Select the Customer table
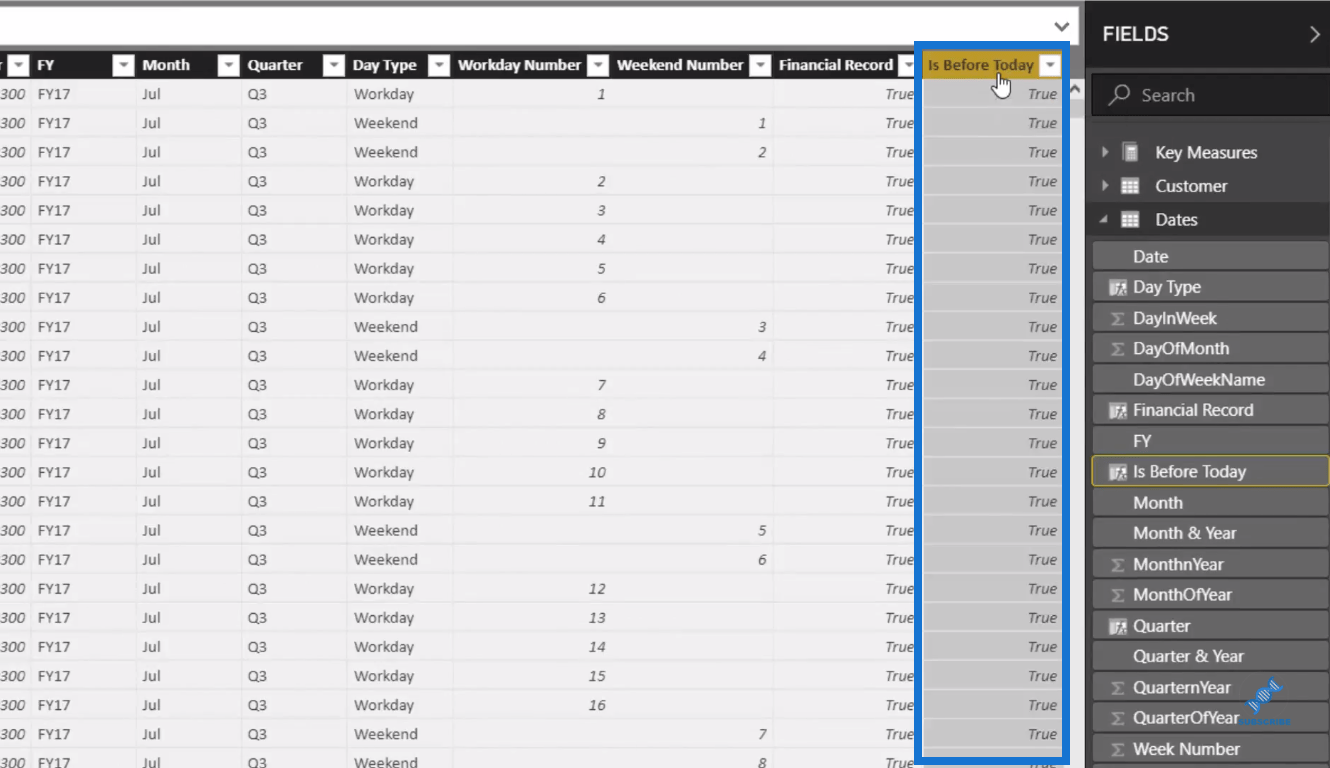The height and width of the screenshot is (768, 1330). pyautogui.click(x=1191, y=186)
